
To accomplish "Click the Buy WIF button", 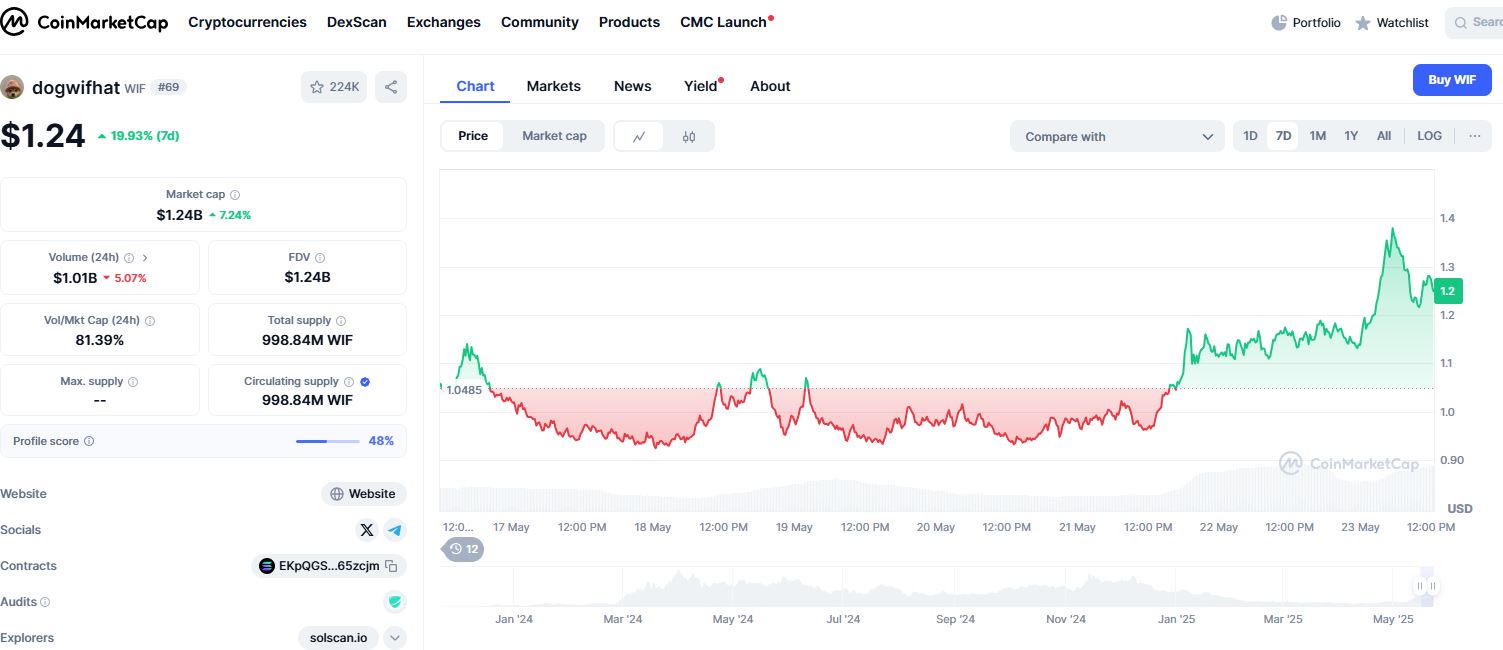I will click(x=1452, y=80).
